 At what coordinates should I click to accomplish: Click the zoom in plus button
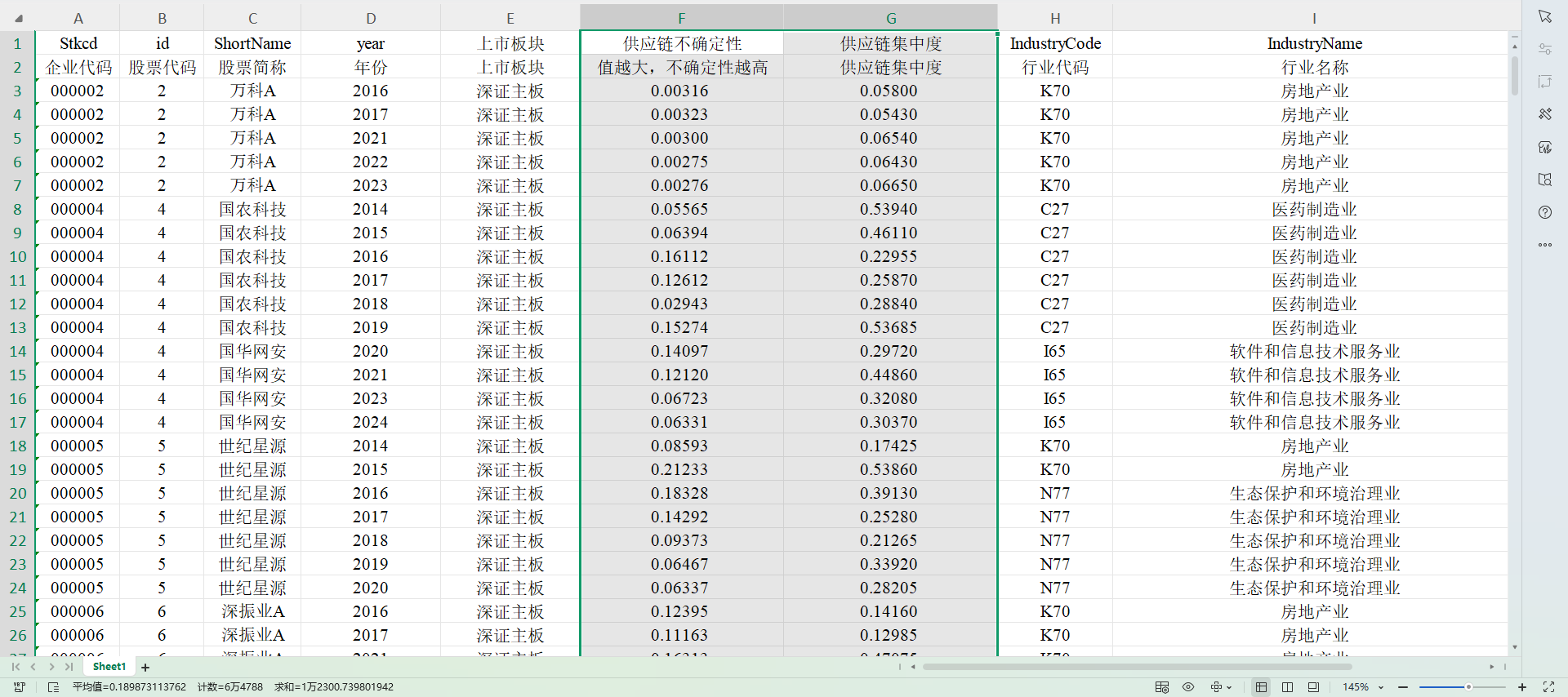(x=1522, y=687)
